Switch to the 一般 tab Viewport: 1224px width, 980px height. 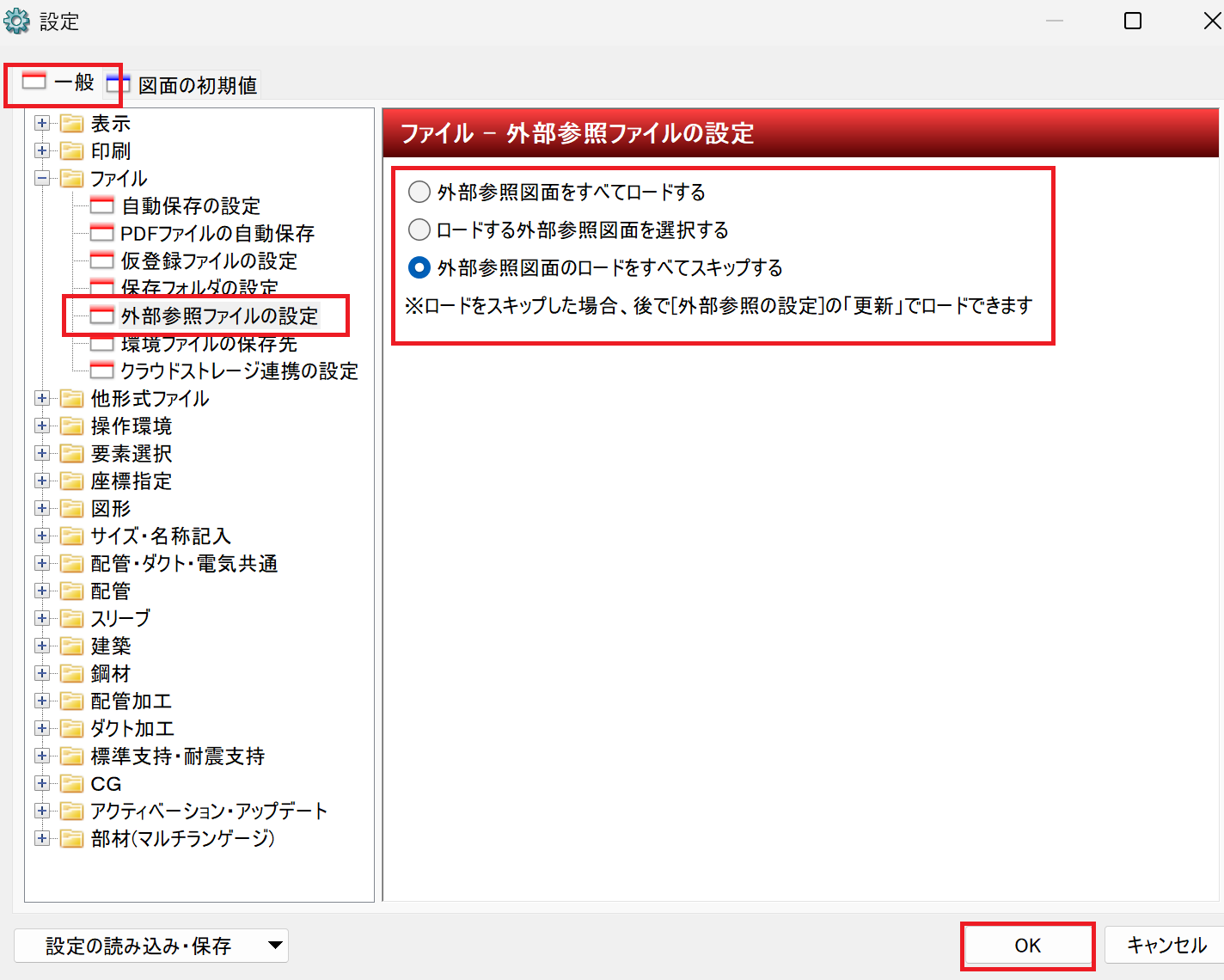[60, 83]
